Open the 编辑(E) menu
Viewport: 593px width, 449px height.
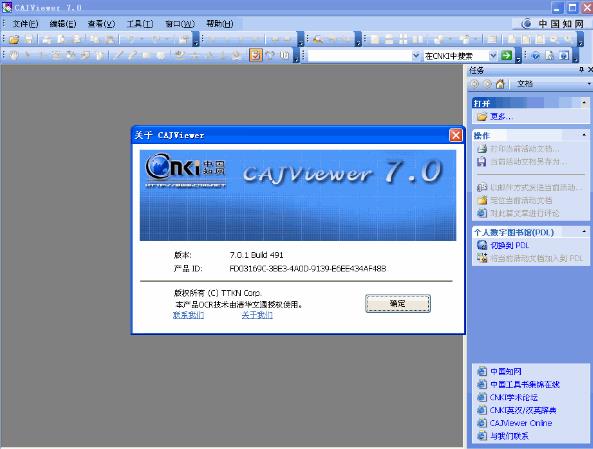tap(63, 24)
